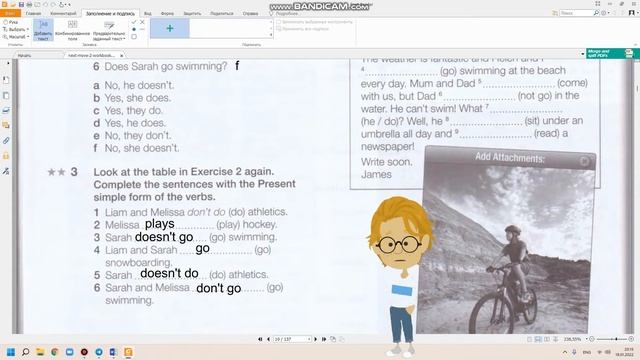Open the document tab list arrow
This screenshot has width=640, height=360.
click(x=582, y=54)
